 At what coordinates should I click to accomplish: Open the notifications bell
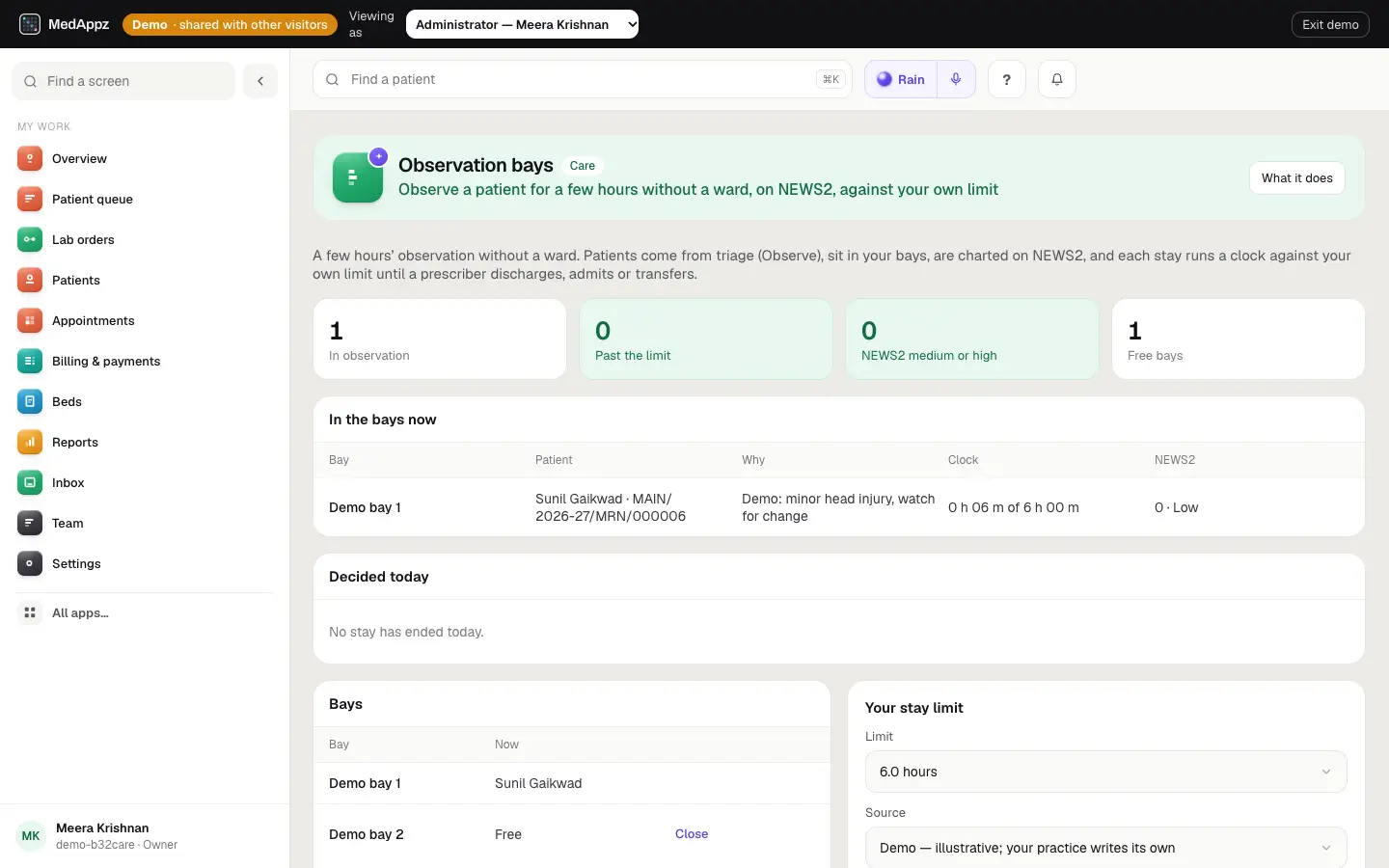coord(1056,79)
